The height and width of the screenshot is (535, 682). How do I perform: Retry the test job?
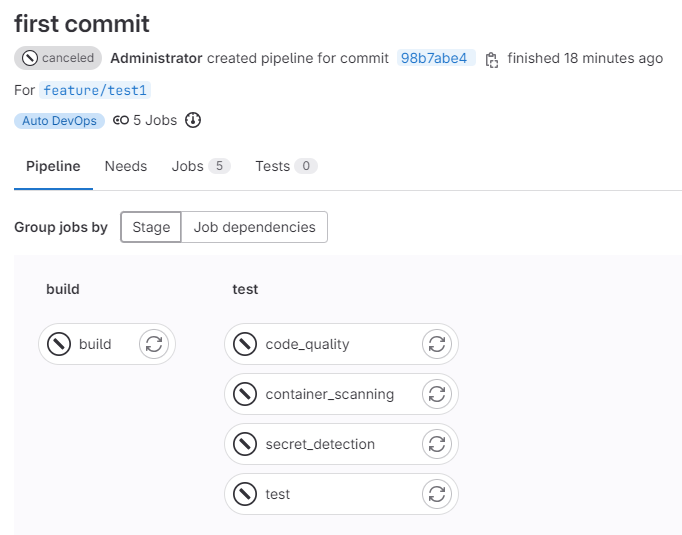(x=436, y=494)
